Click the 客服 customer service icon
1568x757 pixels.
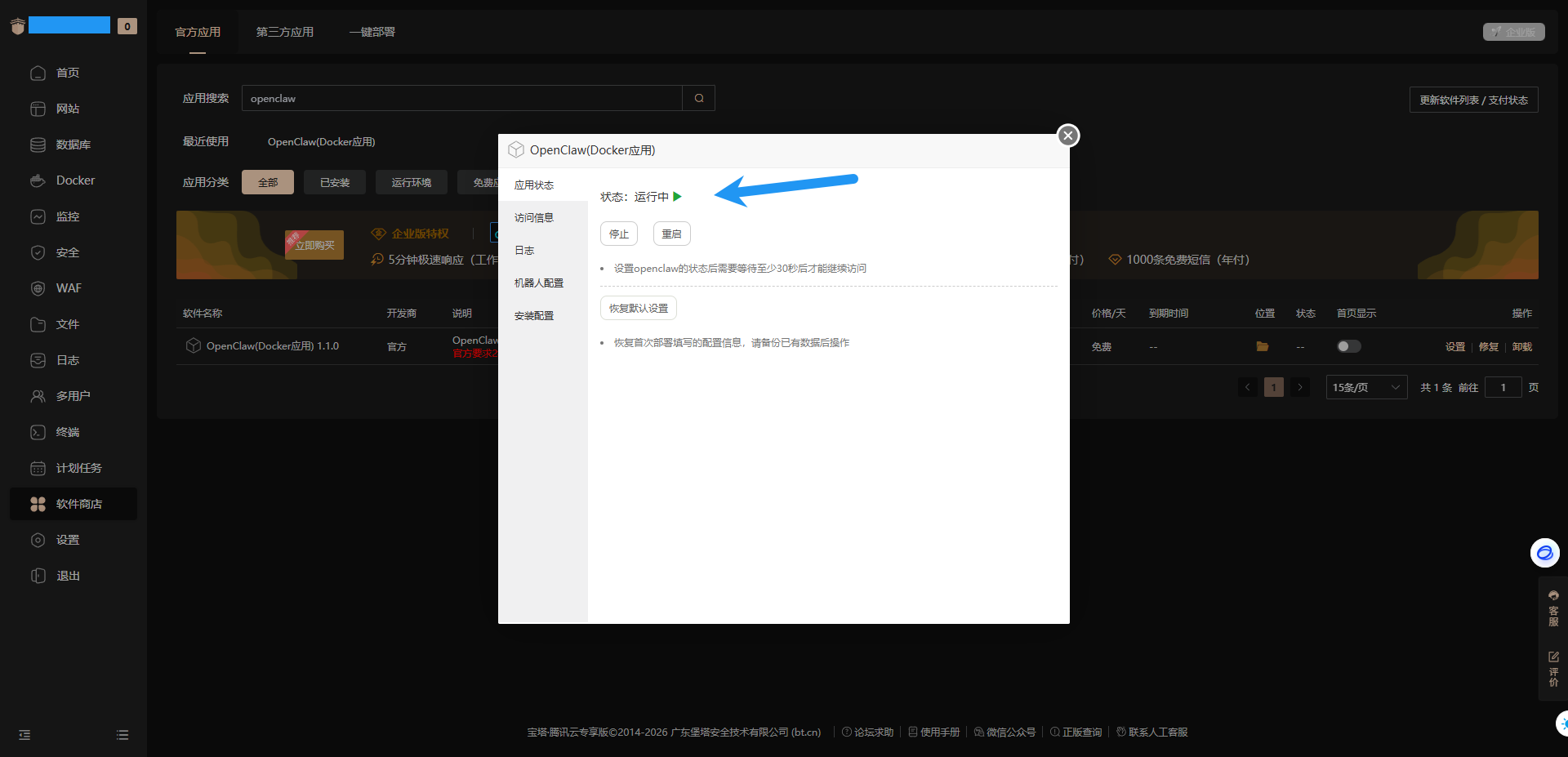click(x=1553, y=608)
